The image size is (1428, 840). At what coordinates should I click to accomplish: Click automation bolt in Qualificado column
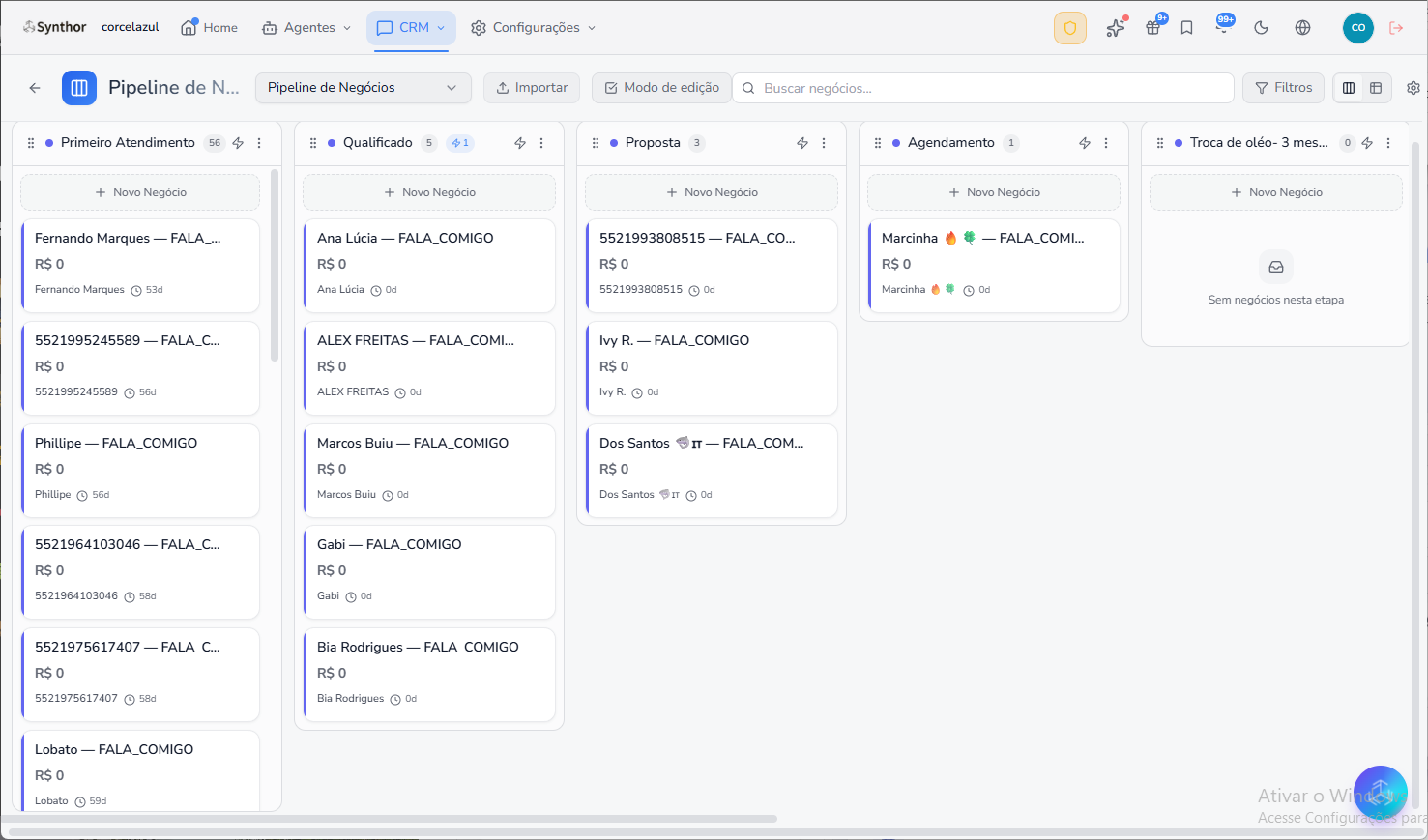coord(520,143)
